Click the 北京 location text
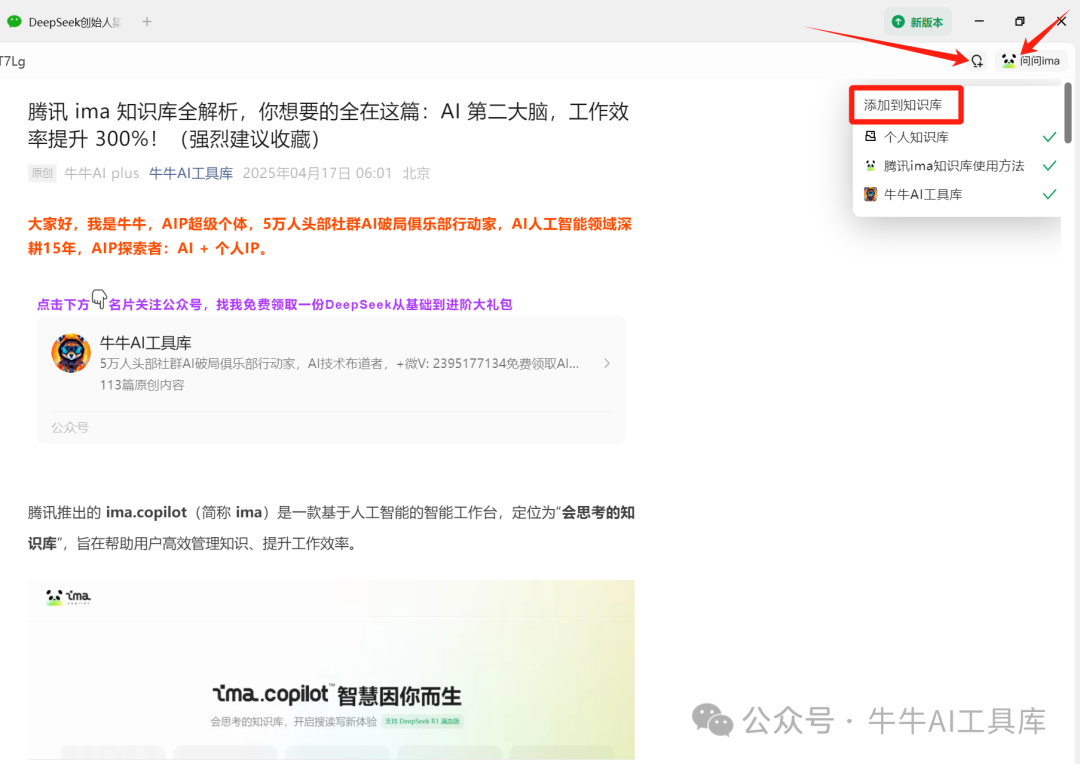1080x764 pixels. coord(416,173)
